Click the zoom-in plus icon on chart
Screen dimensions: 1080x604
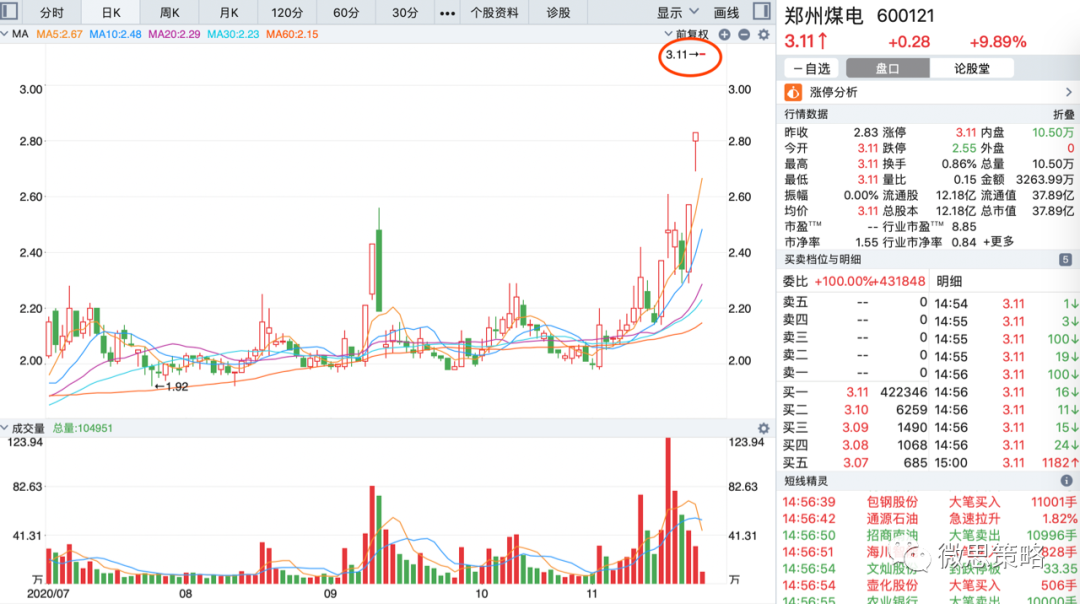725,35
